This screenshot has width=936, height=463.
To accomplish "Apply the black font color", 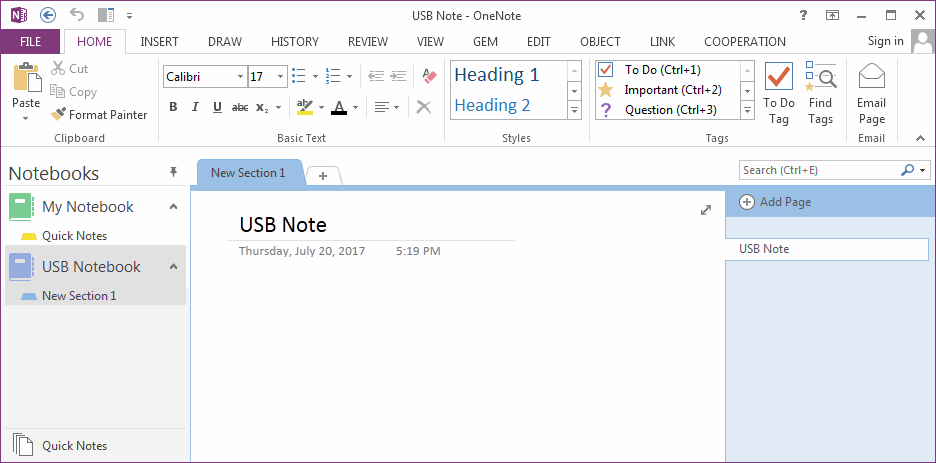I will coord(339,107).
